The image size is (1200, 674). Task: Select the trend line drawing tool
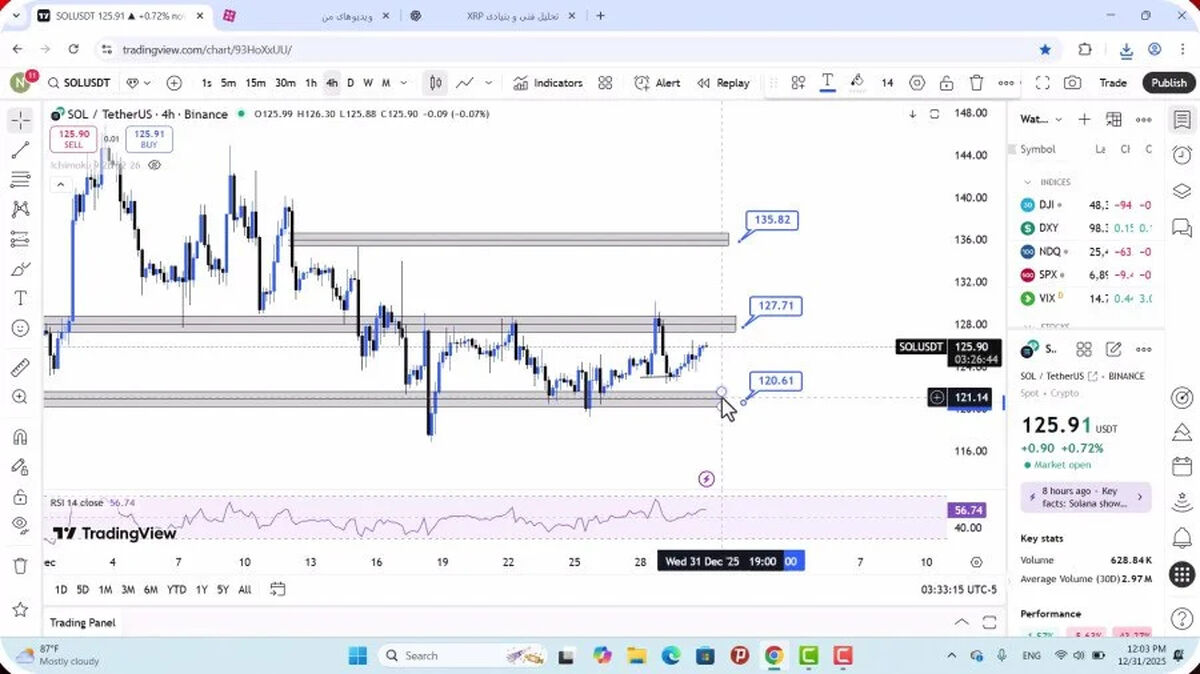point(20,151)
